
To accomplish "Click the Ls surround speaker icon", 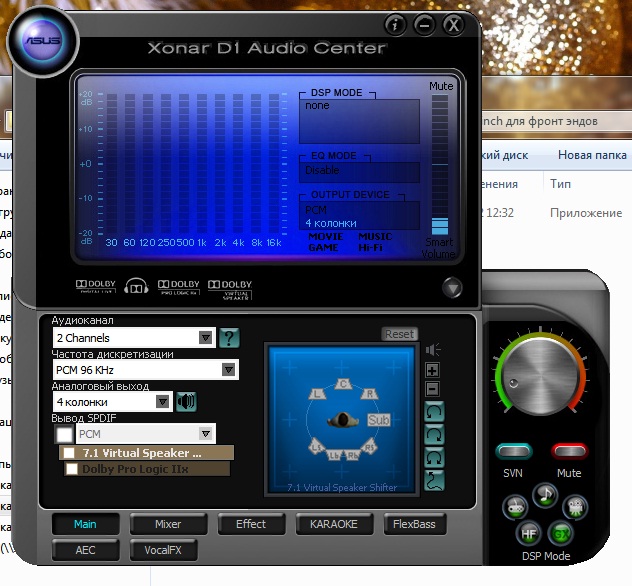I will pyautogui.click(x=317, y=447).
